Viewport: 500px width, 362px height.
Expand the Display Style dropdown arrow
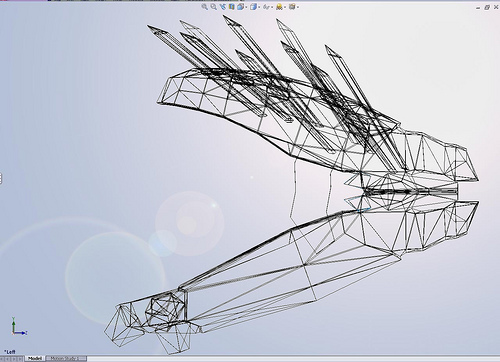259,7
